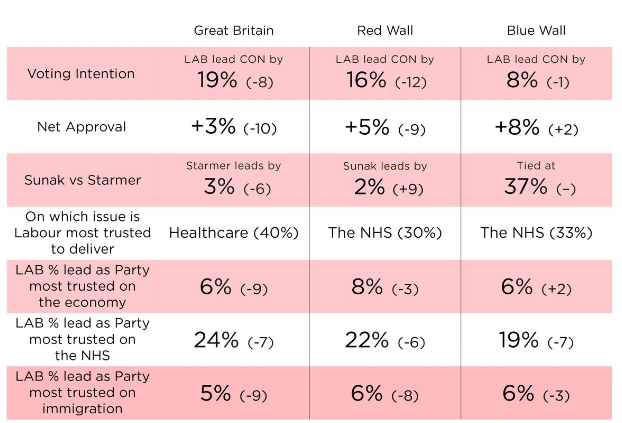This screenshot has width=622, height=423.
Task: Select the economy lead row label
Action: point(81,286)
